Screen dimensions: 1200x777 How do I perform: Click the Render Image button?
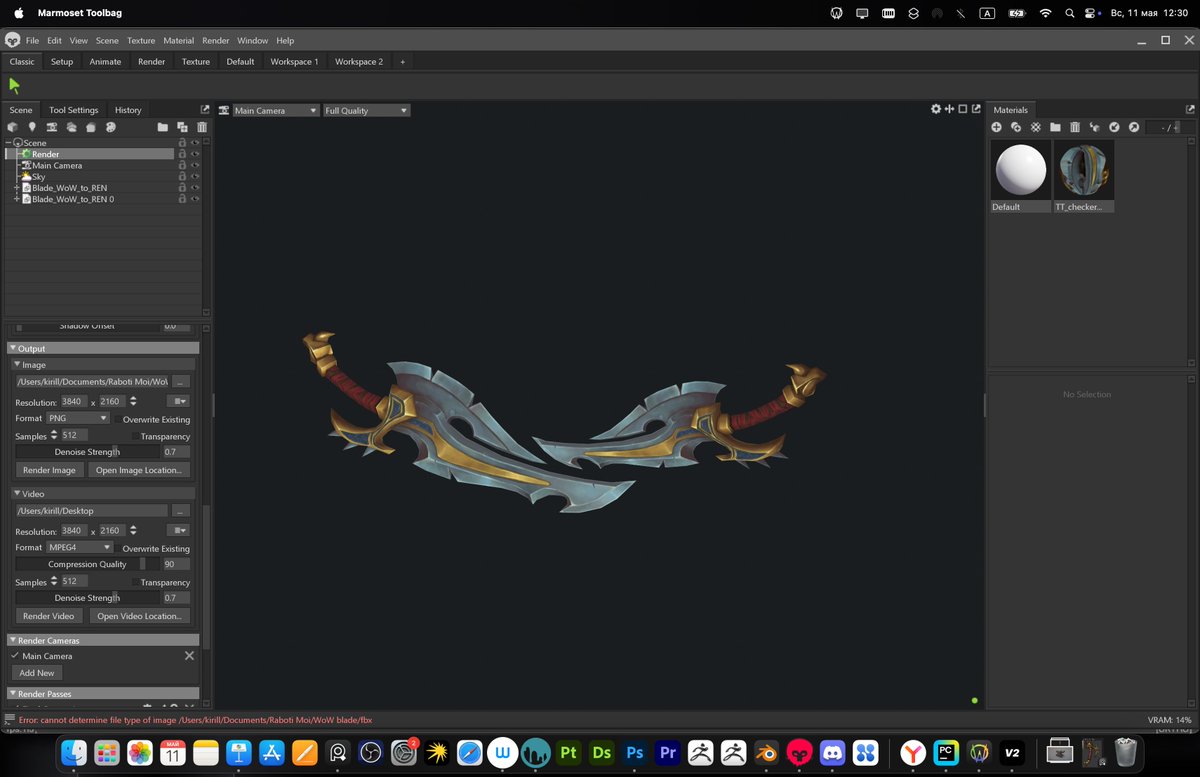pos(49,470)
